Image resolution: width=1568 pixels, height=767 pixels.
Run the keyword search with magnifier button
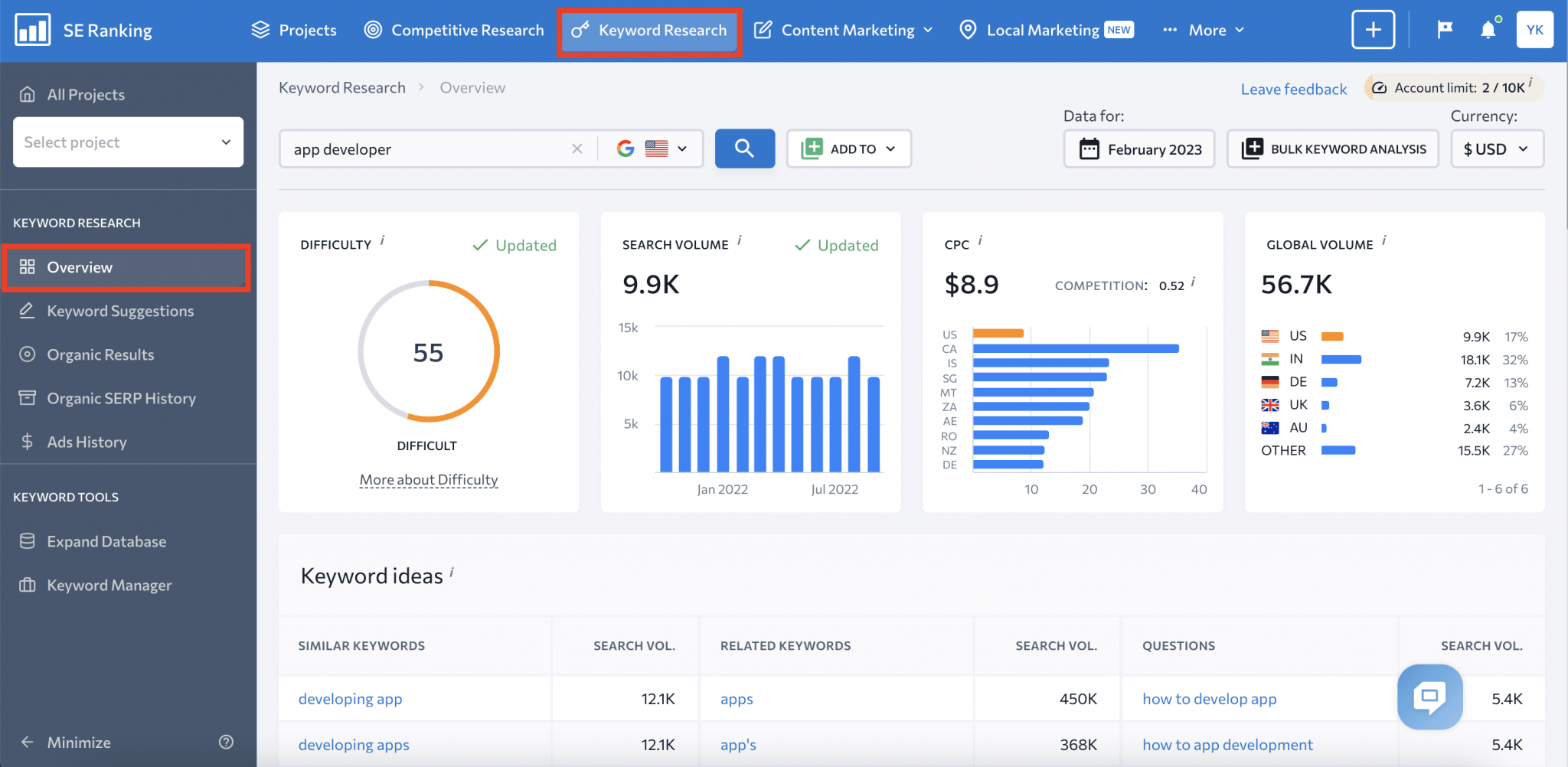743,149
